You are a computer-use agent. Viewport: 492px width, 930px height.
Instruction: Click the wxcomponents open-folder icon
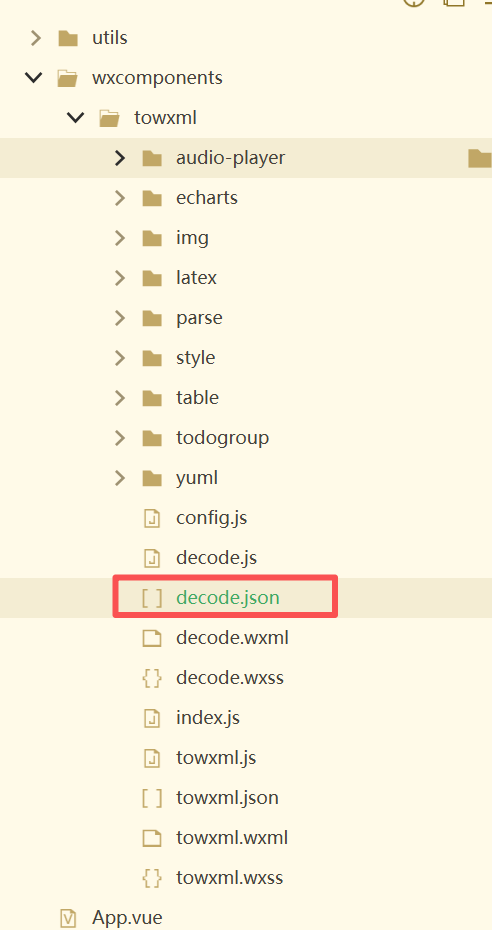[68, 78]
